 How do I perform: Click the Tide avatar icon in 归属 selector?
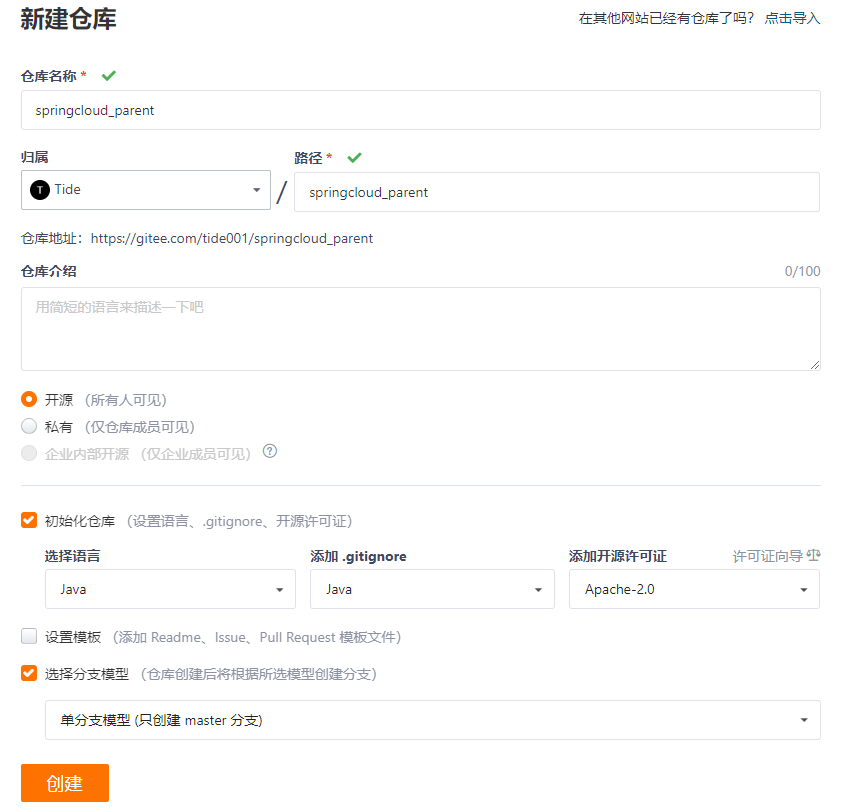click(40, 190)
